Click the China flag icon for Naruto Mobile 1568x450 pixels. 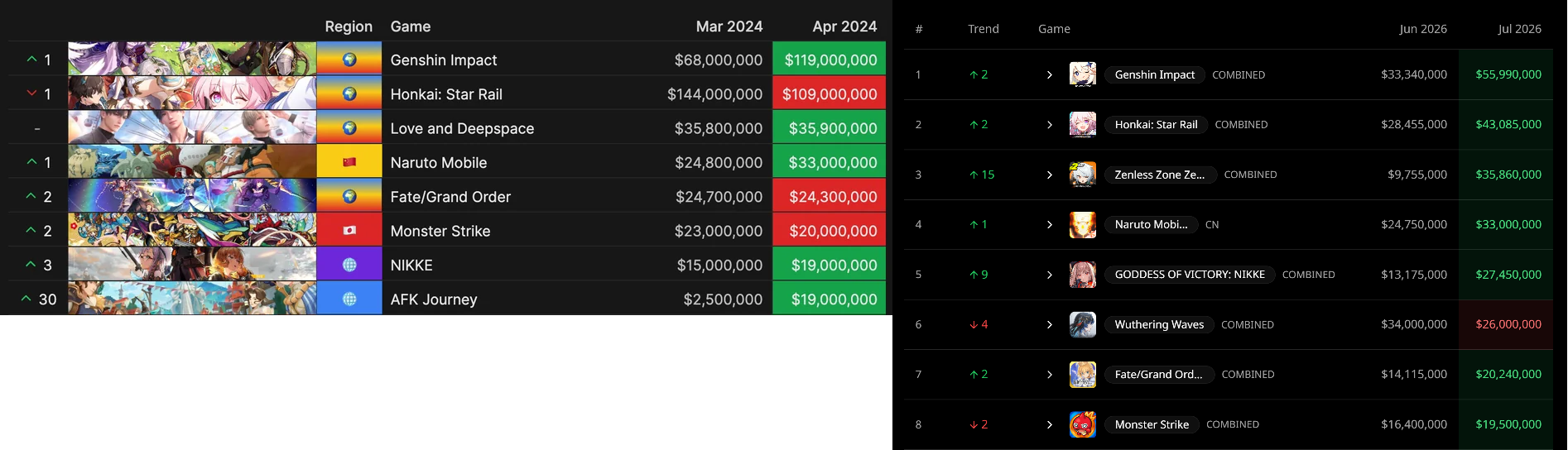pos(349,162)
